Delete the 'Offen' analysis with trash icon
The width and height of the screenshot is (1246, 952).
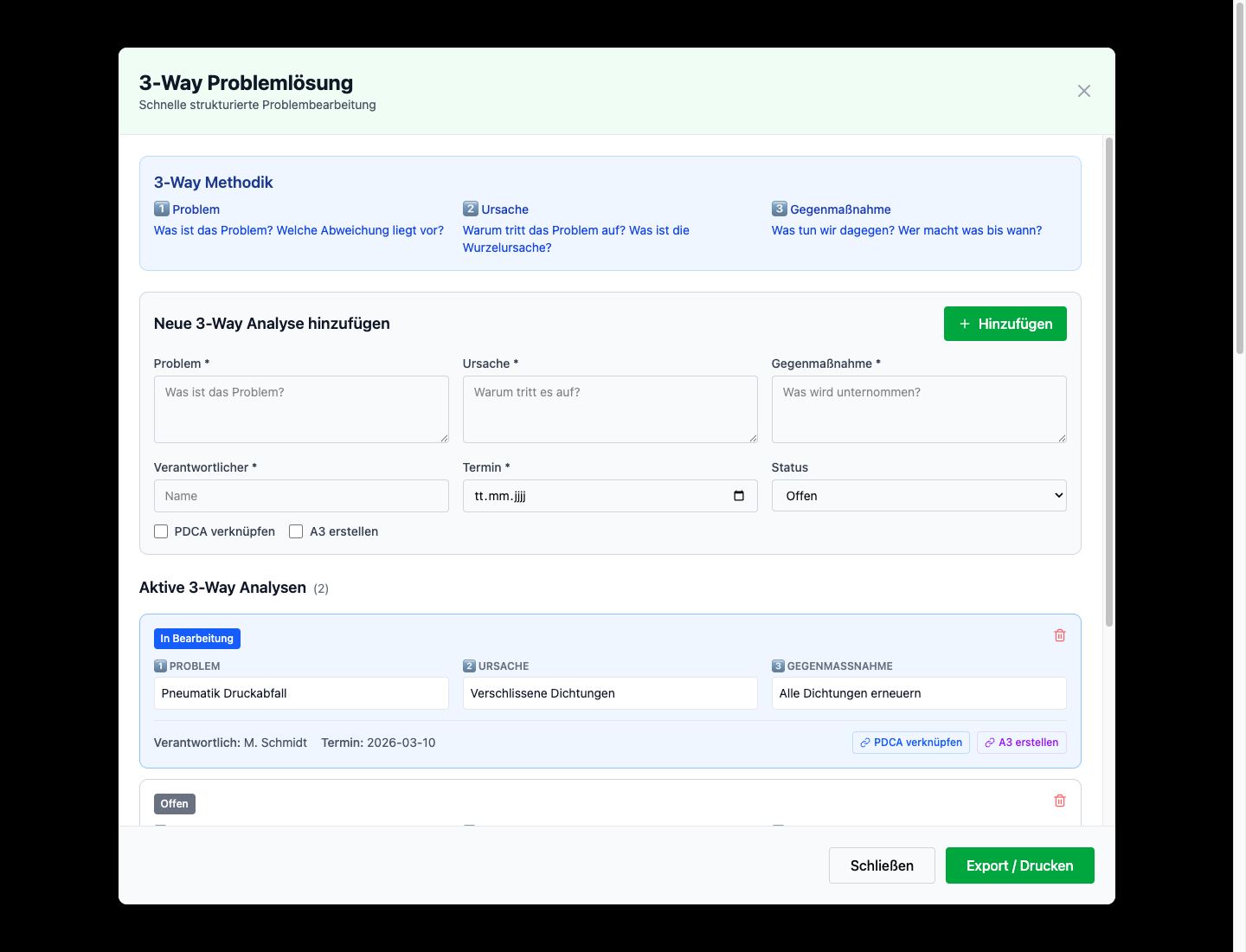click(1059, 801)
